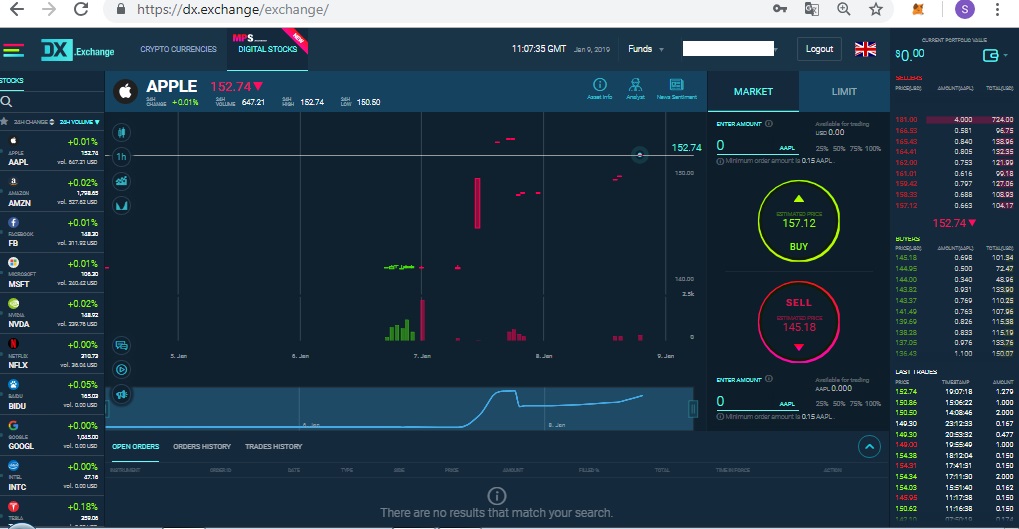Open the Orders History tab
Image resolution: width=1019 pixels, height=529 pixels.
201,446
